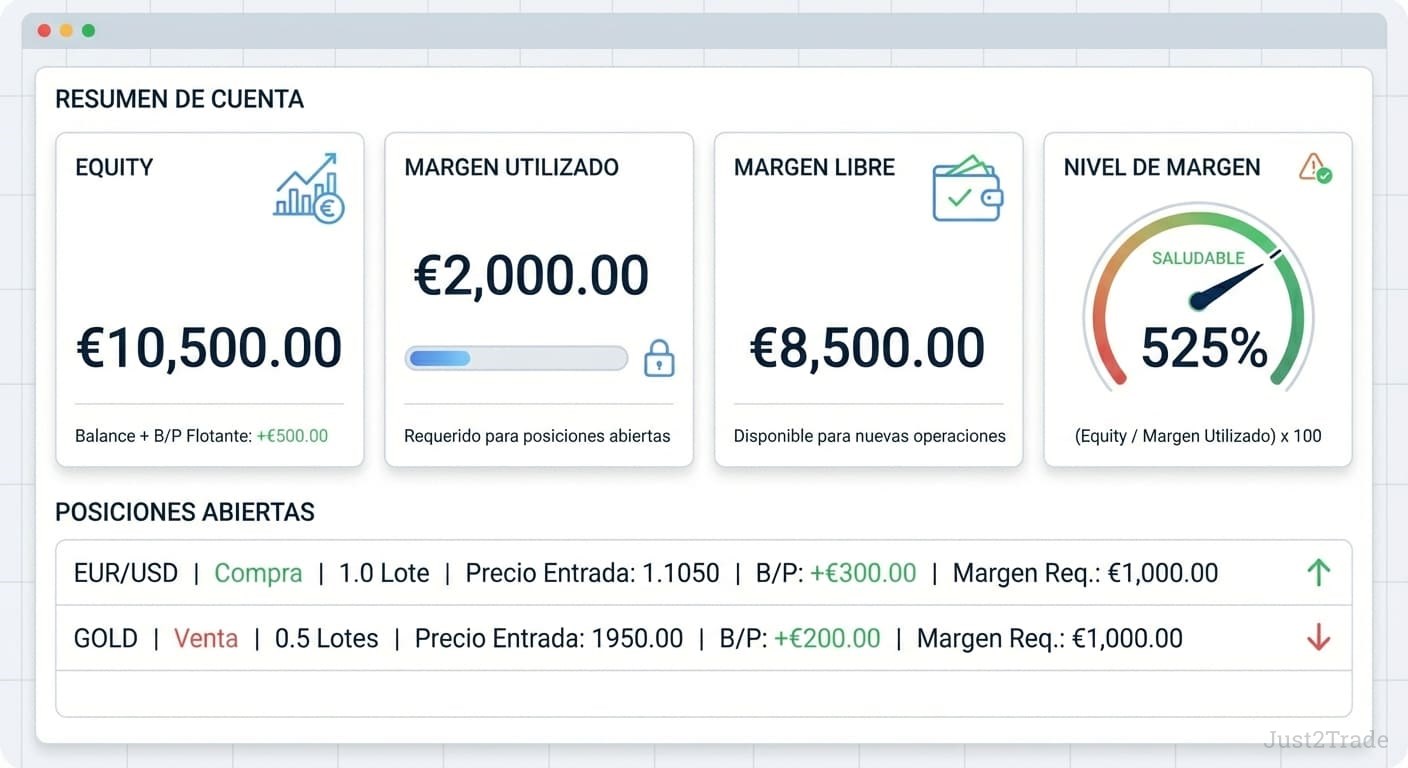The width and height of the screenshot is (1408, 768).
Task: Click the Margen Utilizado progress bar
Action: (516, 358)
